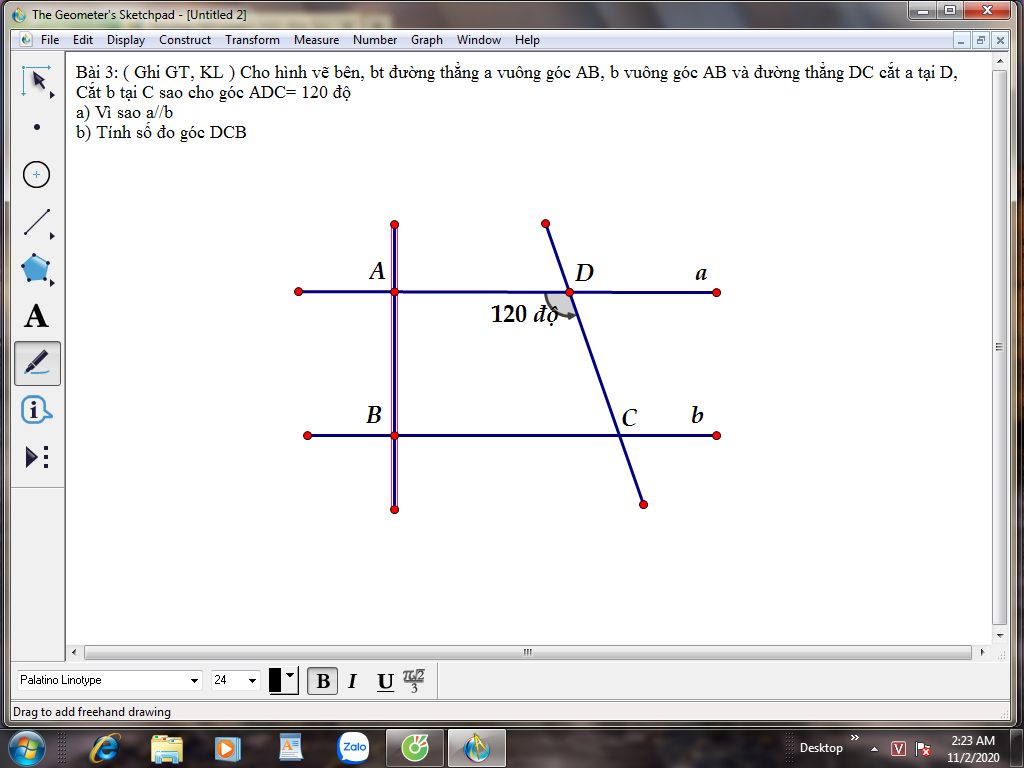1024x768 pixels.
Task: Toggle Italic text formatting
Action: point(353,680)
